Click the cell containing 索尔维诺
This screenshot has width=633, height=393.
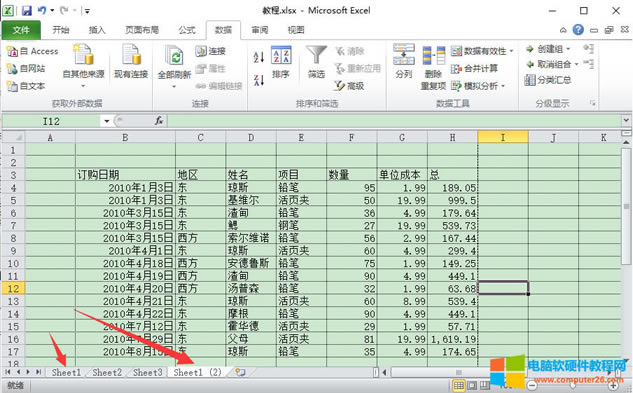click(x=251, y=238)
